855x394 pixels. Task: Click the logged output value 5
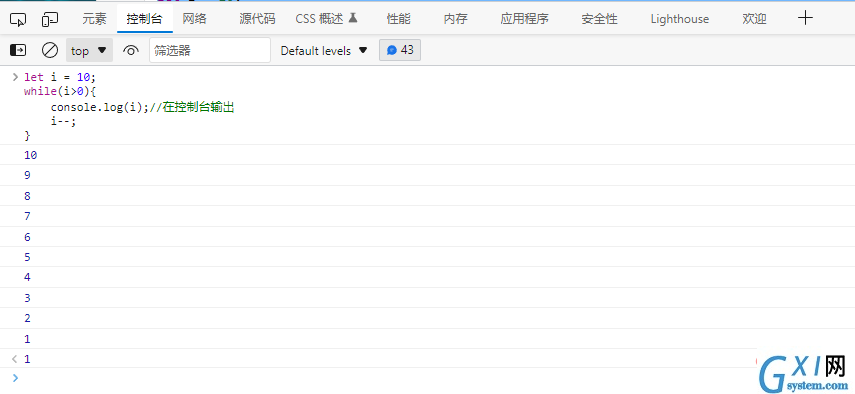pos(27,257)
